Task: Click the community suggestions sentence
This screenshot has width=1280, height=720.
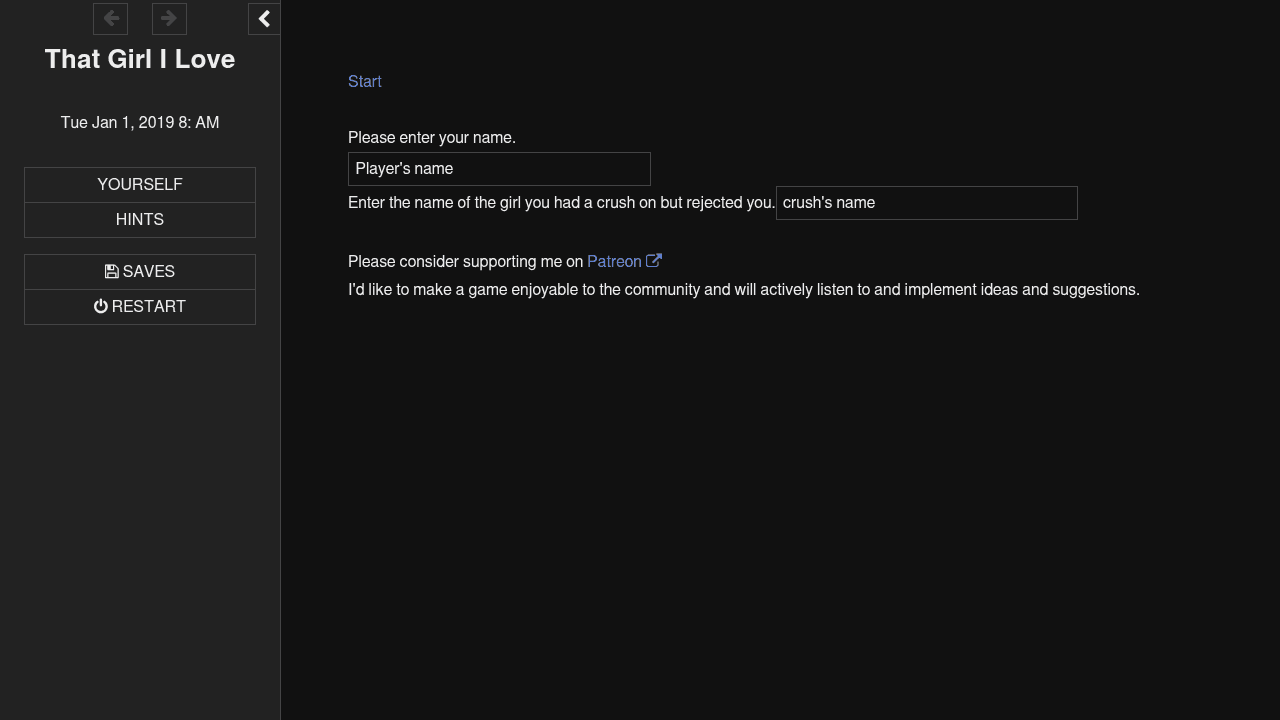Action: (743, 290)
